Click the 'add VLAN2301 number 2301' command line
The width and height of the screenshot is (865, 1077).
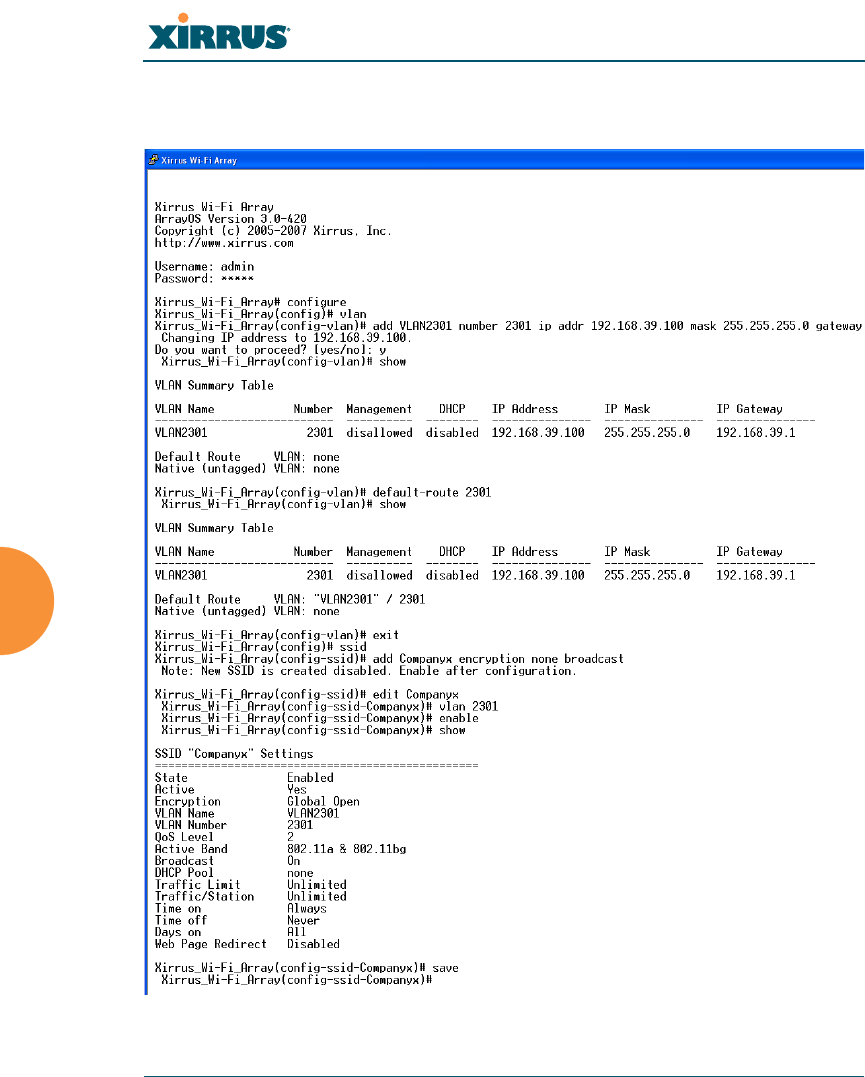click(508, 326)
